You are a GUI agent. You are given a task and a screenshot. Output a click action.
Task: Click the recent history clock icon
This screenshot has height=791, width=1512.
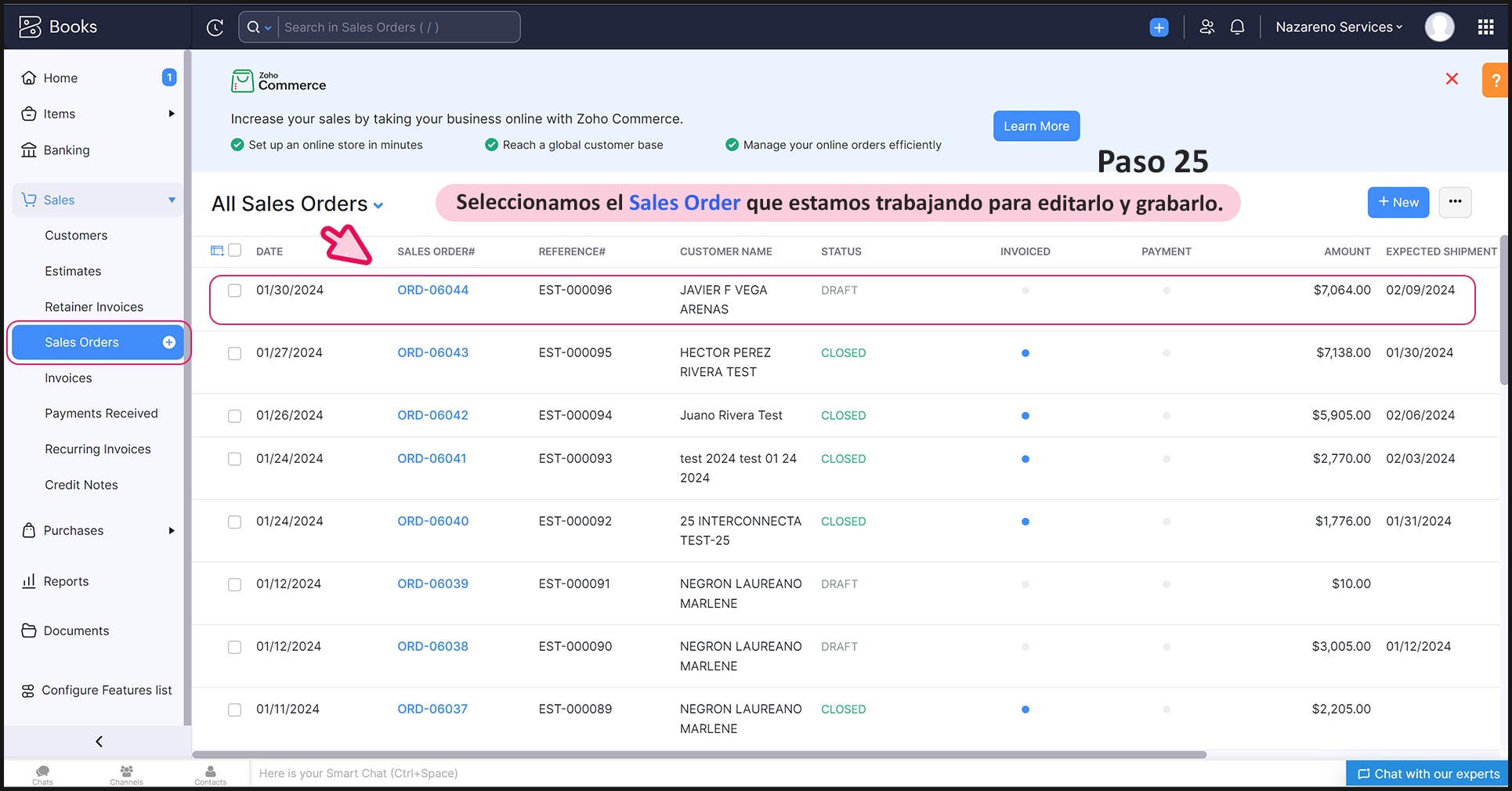pos(215,27)
